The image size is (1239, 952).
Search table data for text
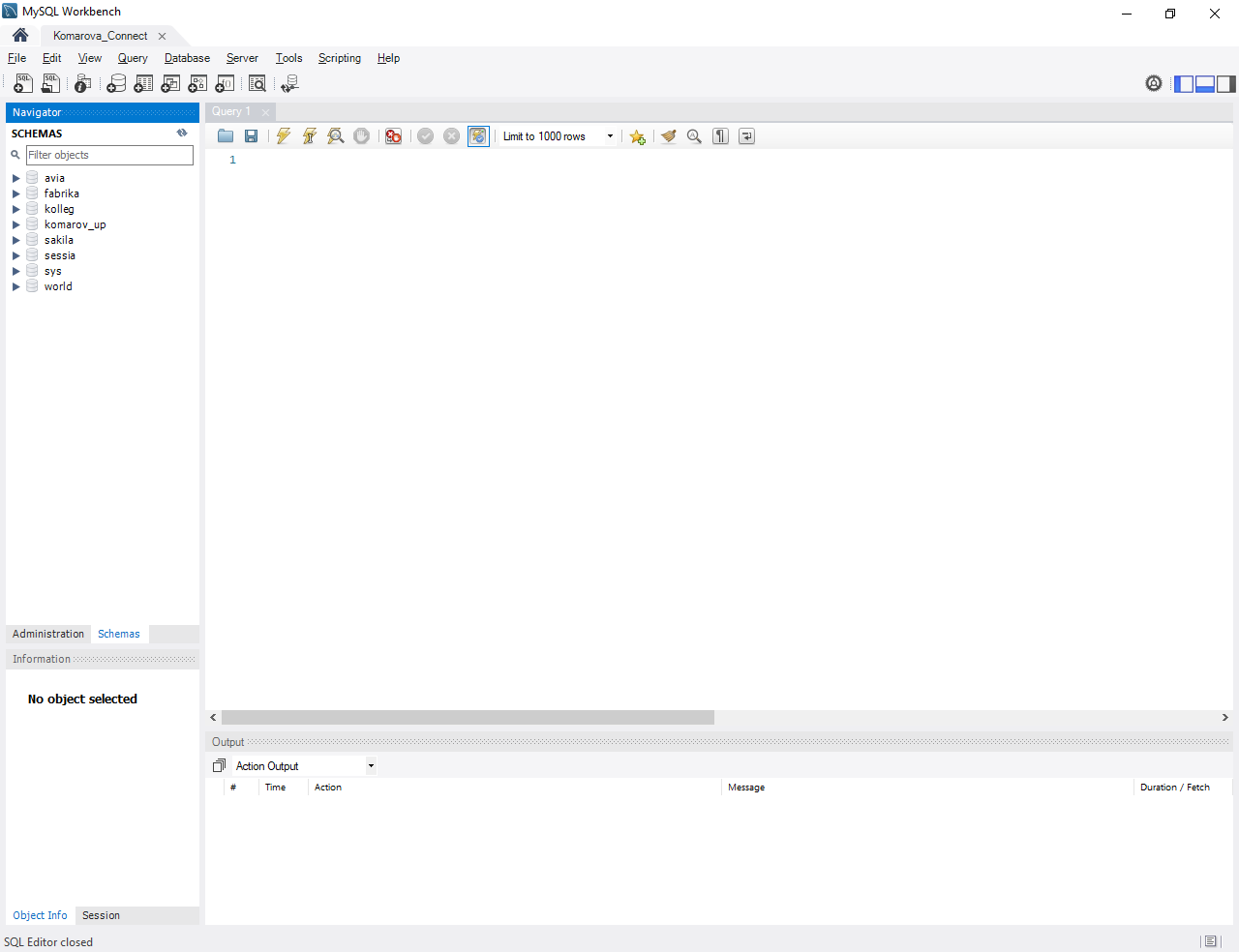(257, 84)
